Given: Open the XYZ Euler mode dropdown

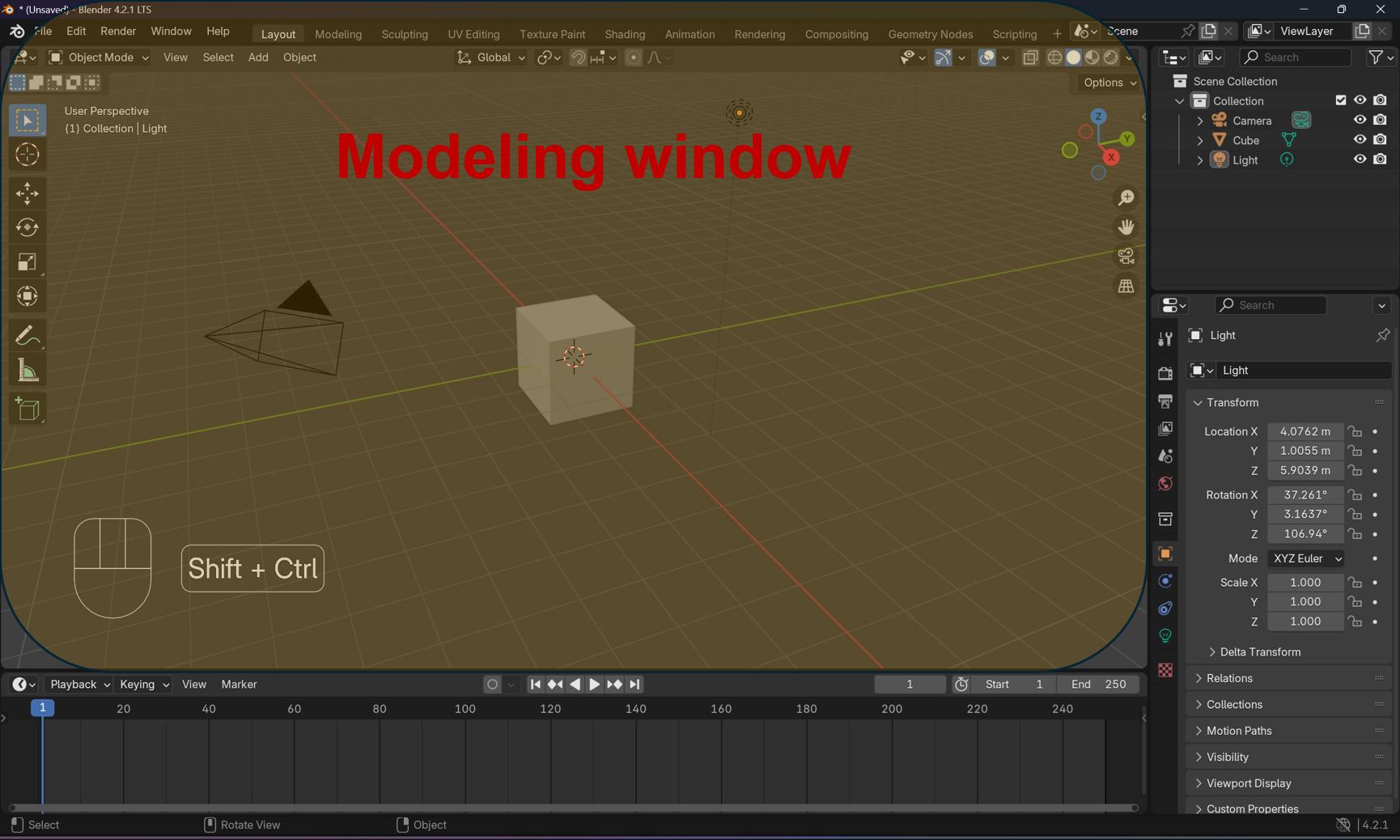Looking at the screenshot, I should click(1305, 558).
